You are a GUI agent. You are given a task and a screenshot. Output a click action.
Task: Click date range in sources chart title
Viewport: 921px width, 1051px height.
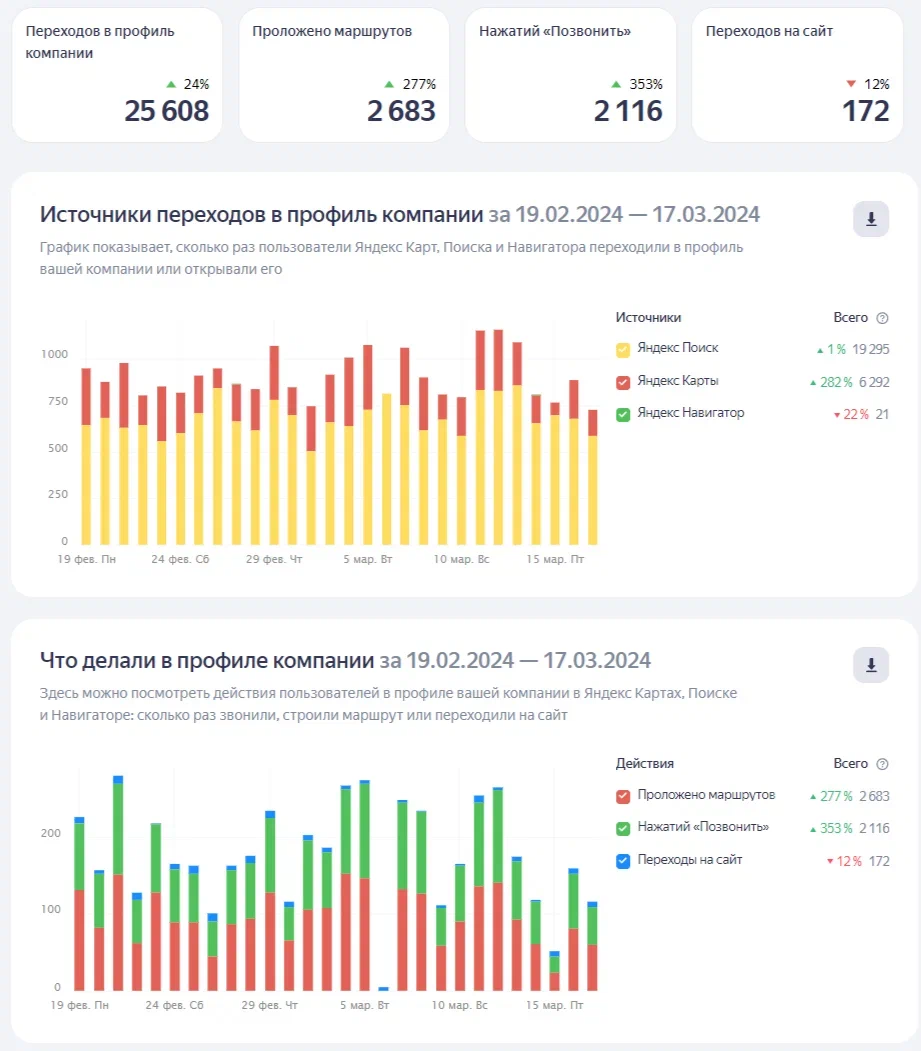623,214
